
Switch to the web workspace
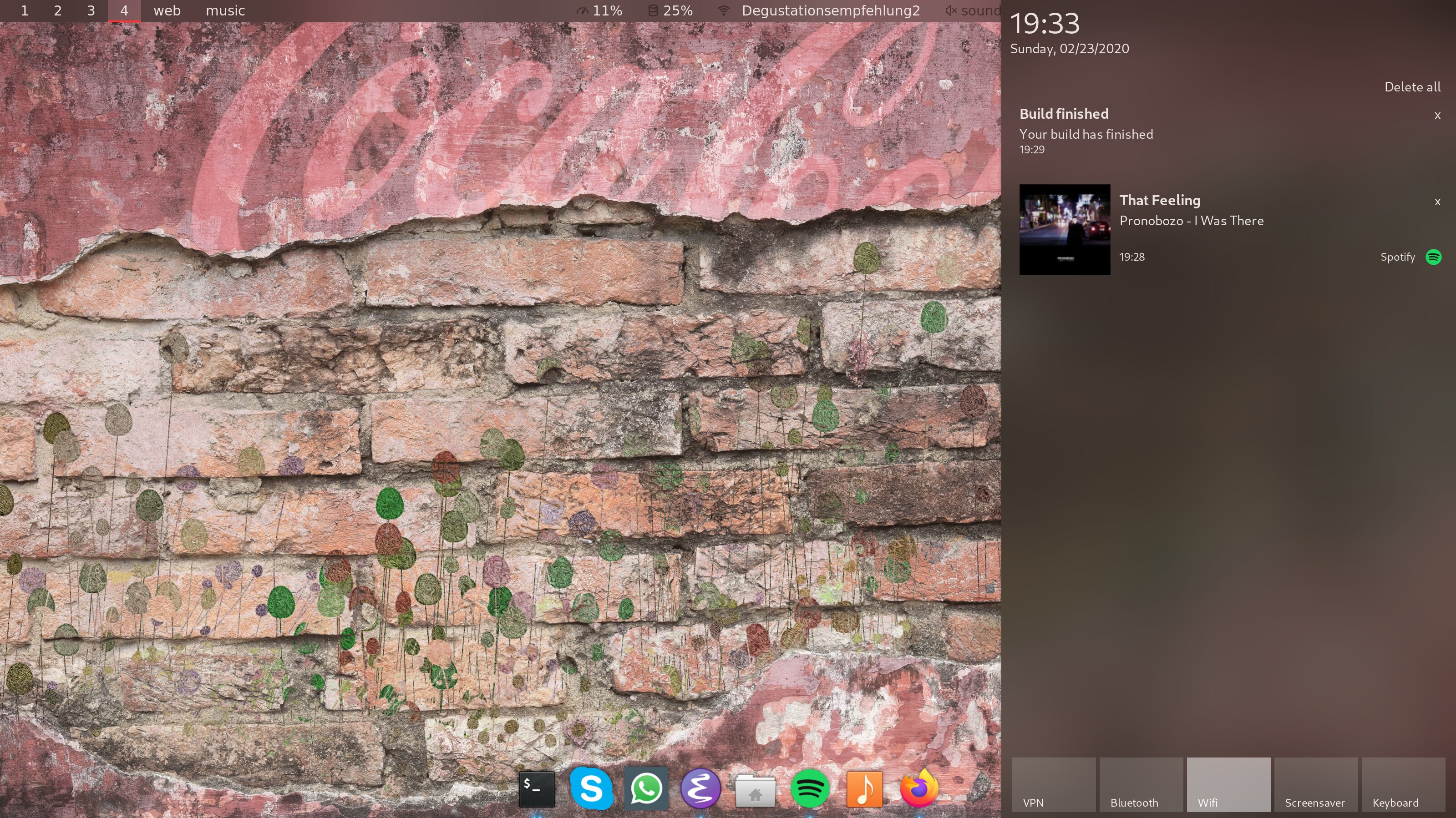(167, 11)
